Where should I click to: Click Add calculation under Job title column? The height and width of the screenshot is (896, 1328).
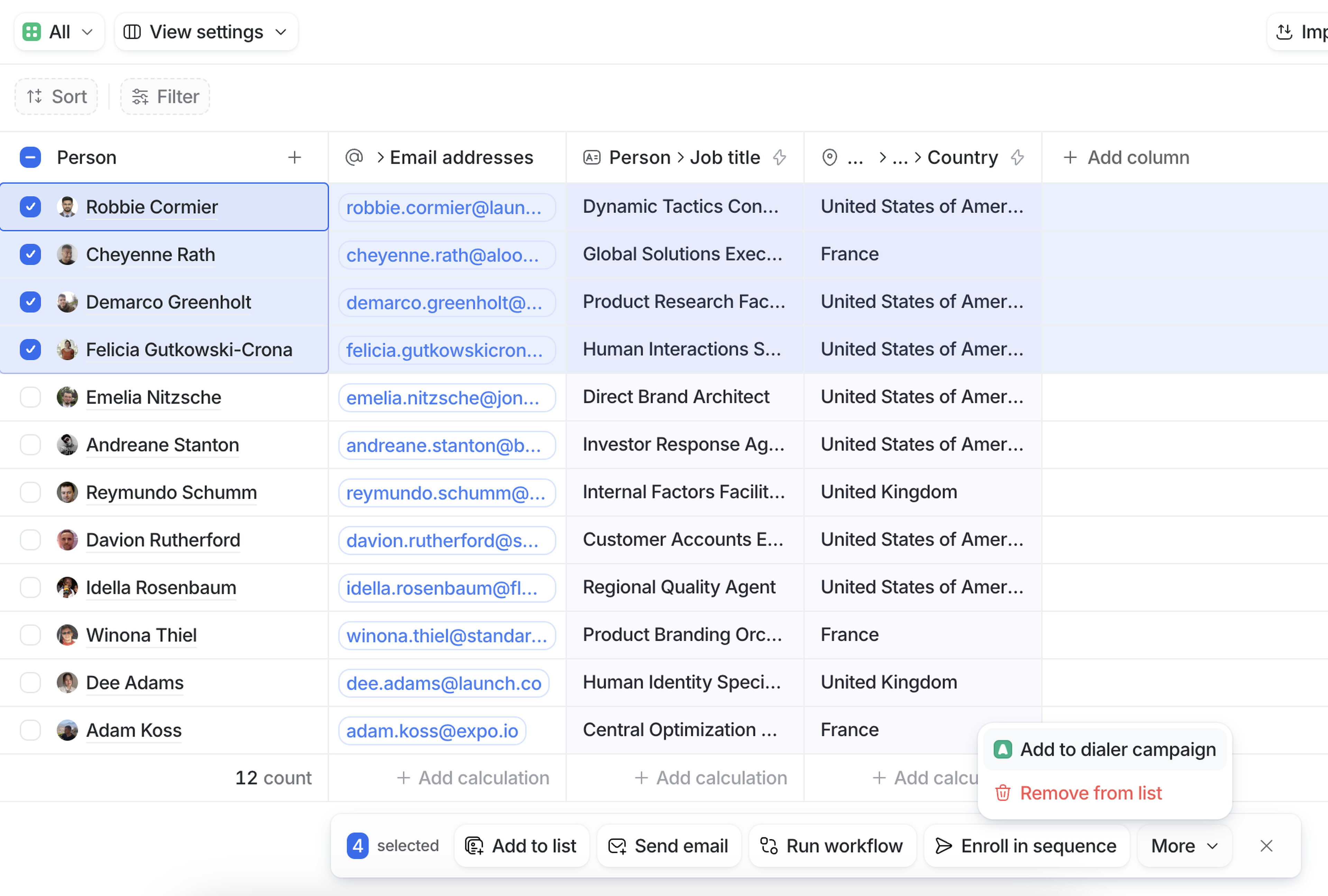[x=711, y=778]
